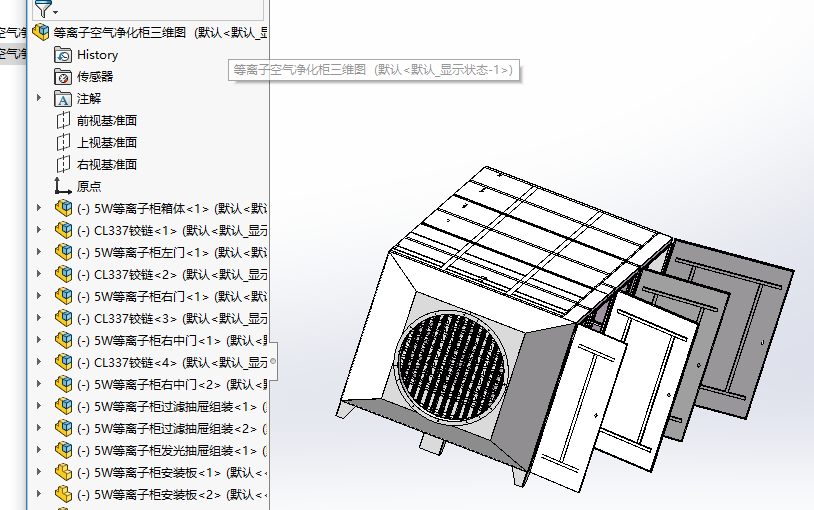Viewport: 814px width, 510px height.
Task: Expand the 5W等离子柜箱体<1> node
Action: [x=39, y=208]
